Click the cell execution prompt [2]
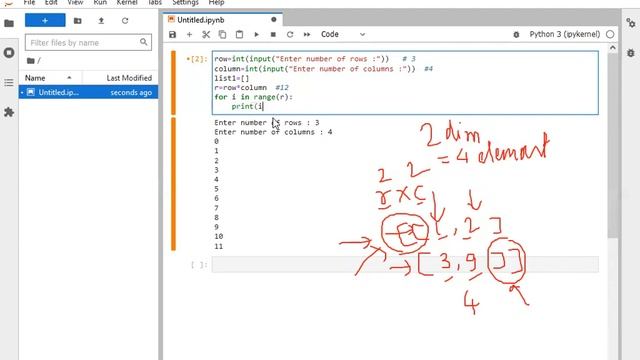The image size is (640, 360). pos(197,59)
